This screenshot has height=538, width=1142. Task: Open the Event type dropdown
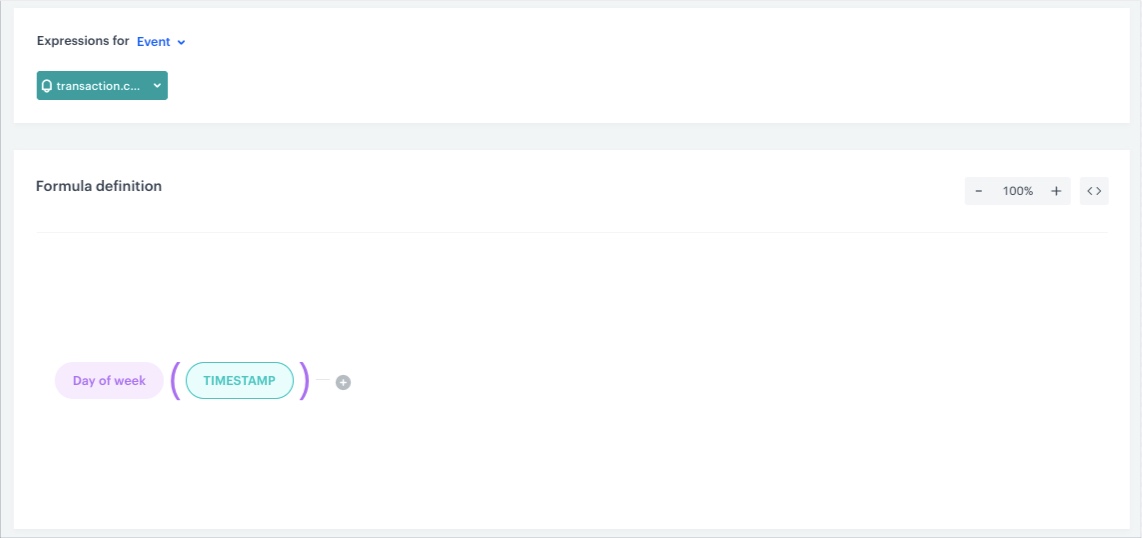[160, 42]
